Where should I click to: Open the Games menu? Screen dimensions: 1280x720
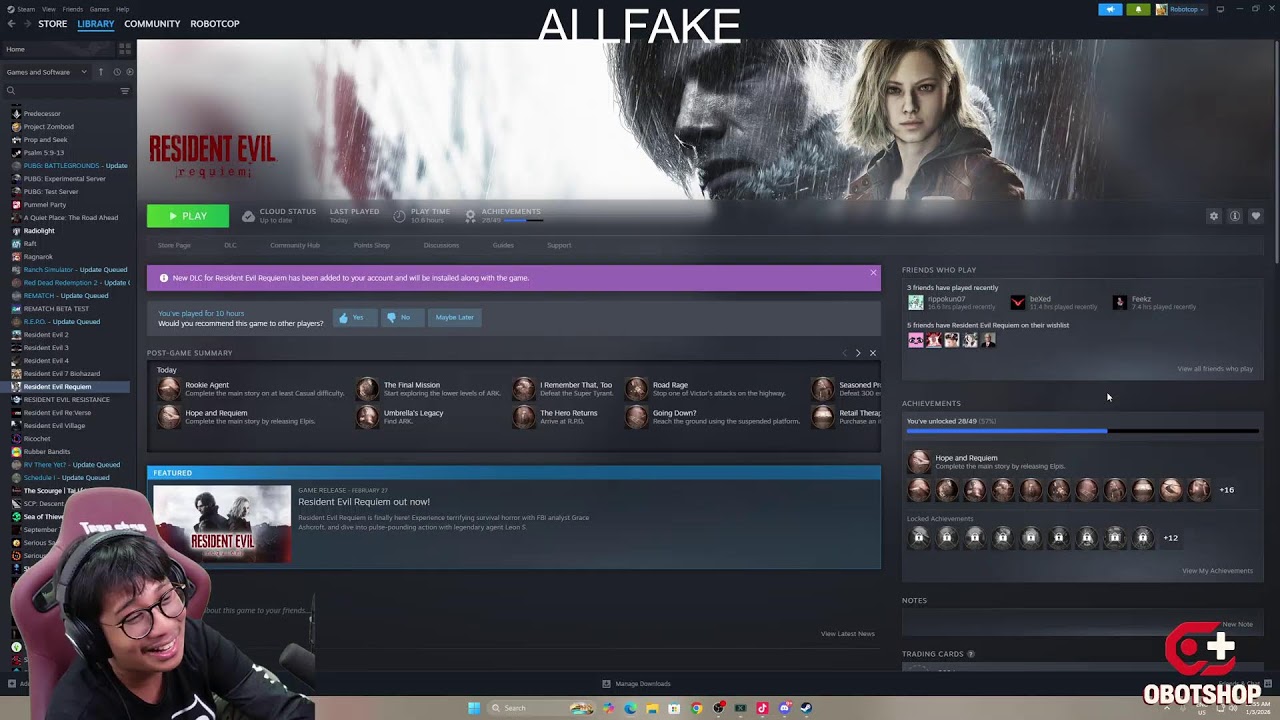click(x=100, y=9)
